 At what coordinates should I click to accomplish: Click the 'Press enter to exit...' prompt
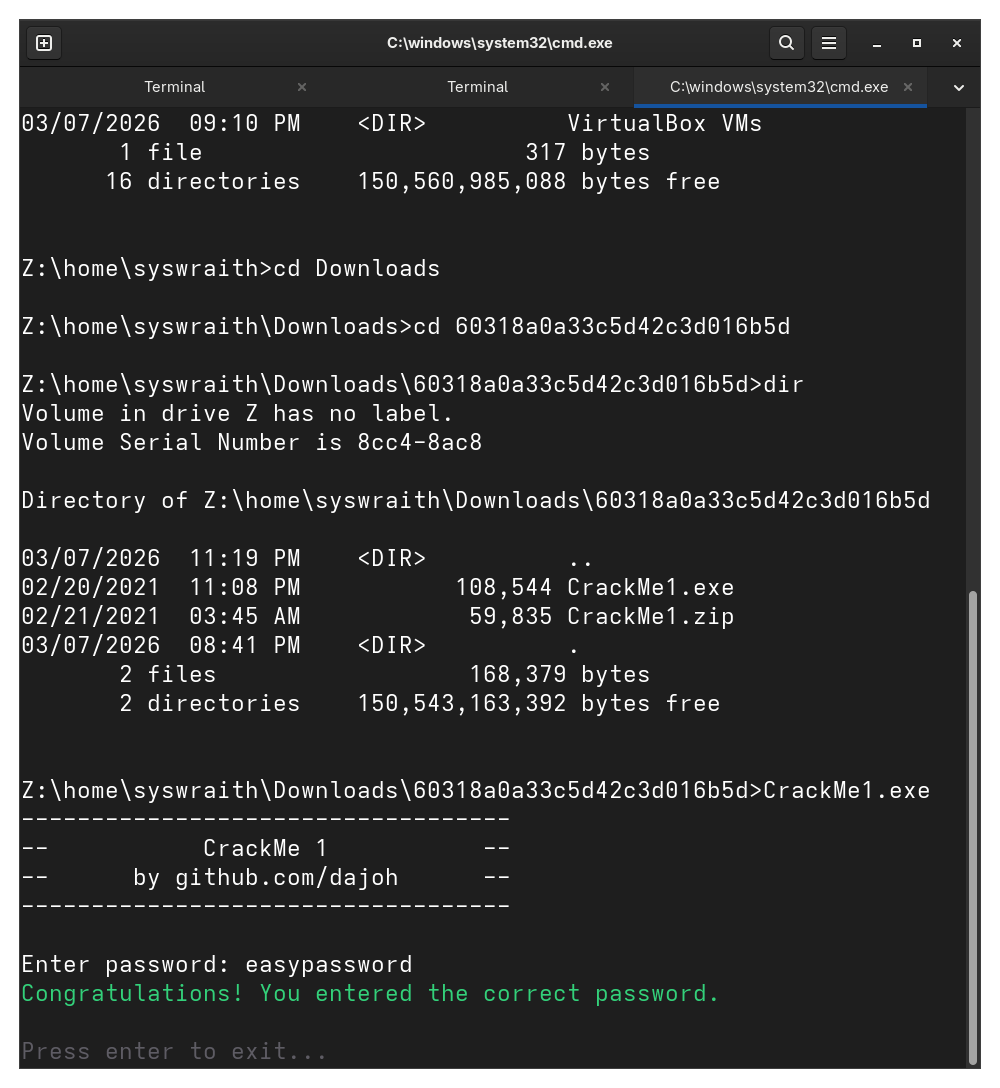click(174, 1051)
